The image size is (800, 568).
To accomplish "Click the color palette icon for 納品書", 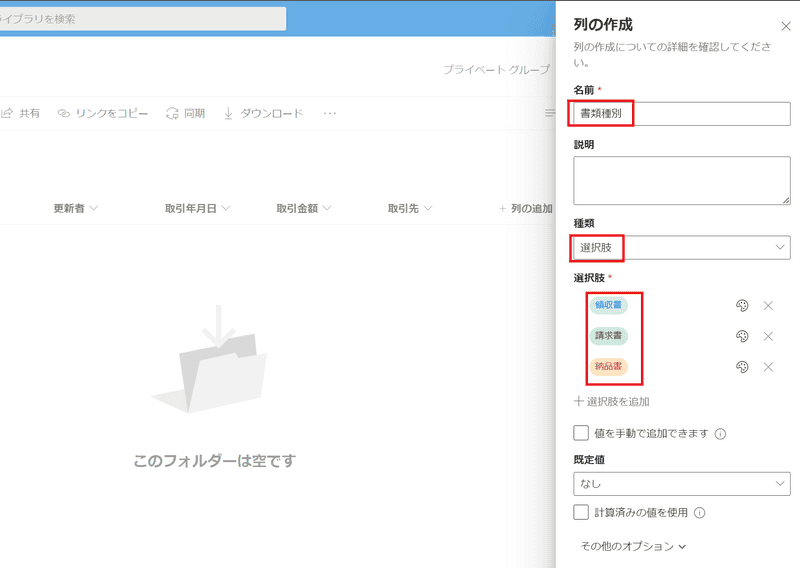I will 742,367.
